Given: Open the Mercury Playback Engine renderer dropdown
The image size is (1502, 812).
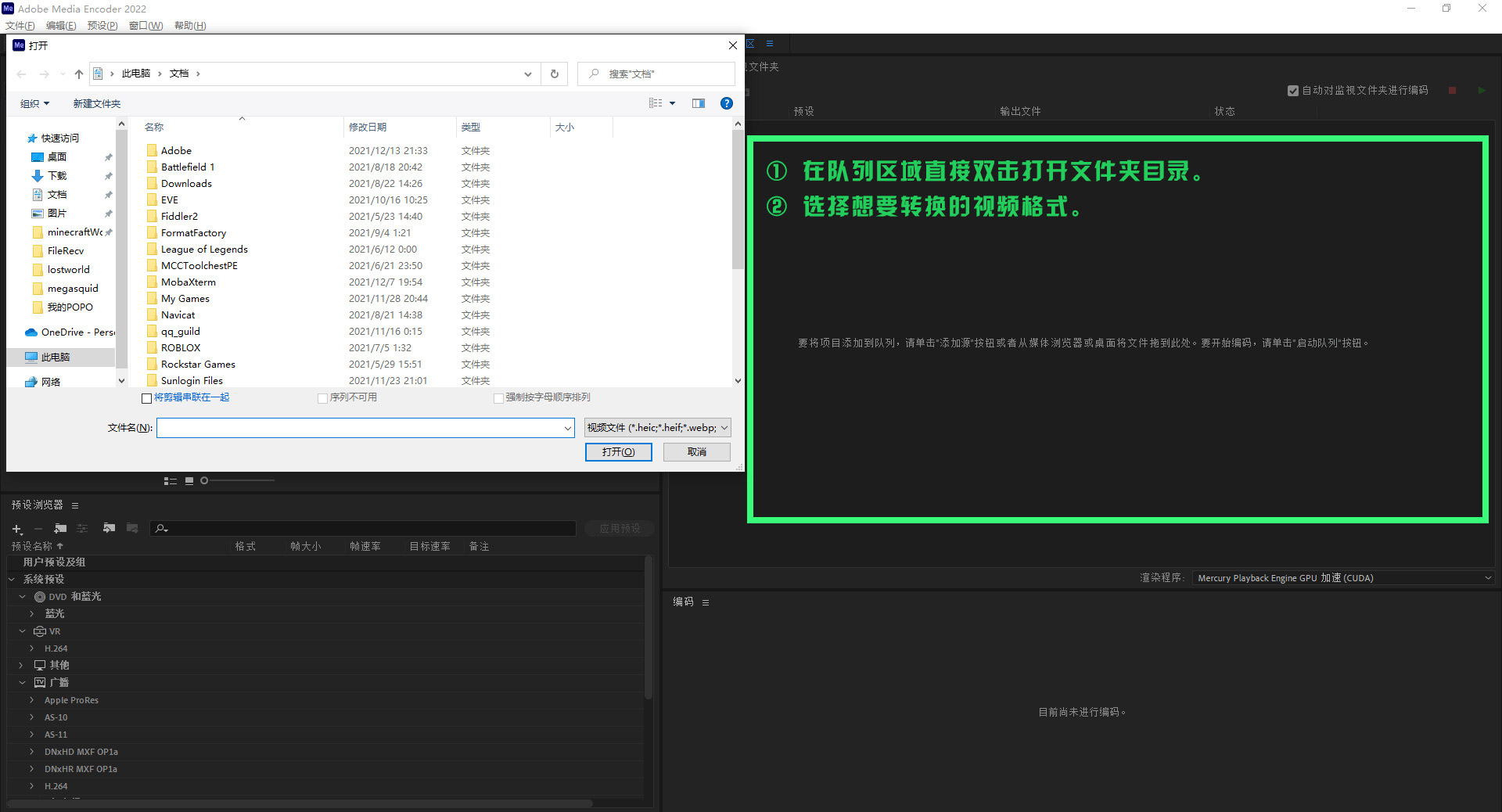Looking at the screenshot, I should tap(1343, 578).
